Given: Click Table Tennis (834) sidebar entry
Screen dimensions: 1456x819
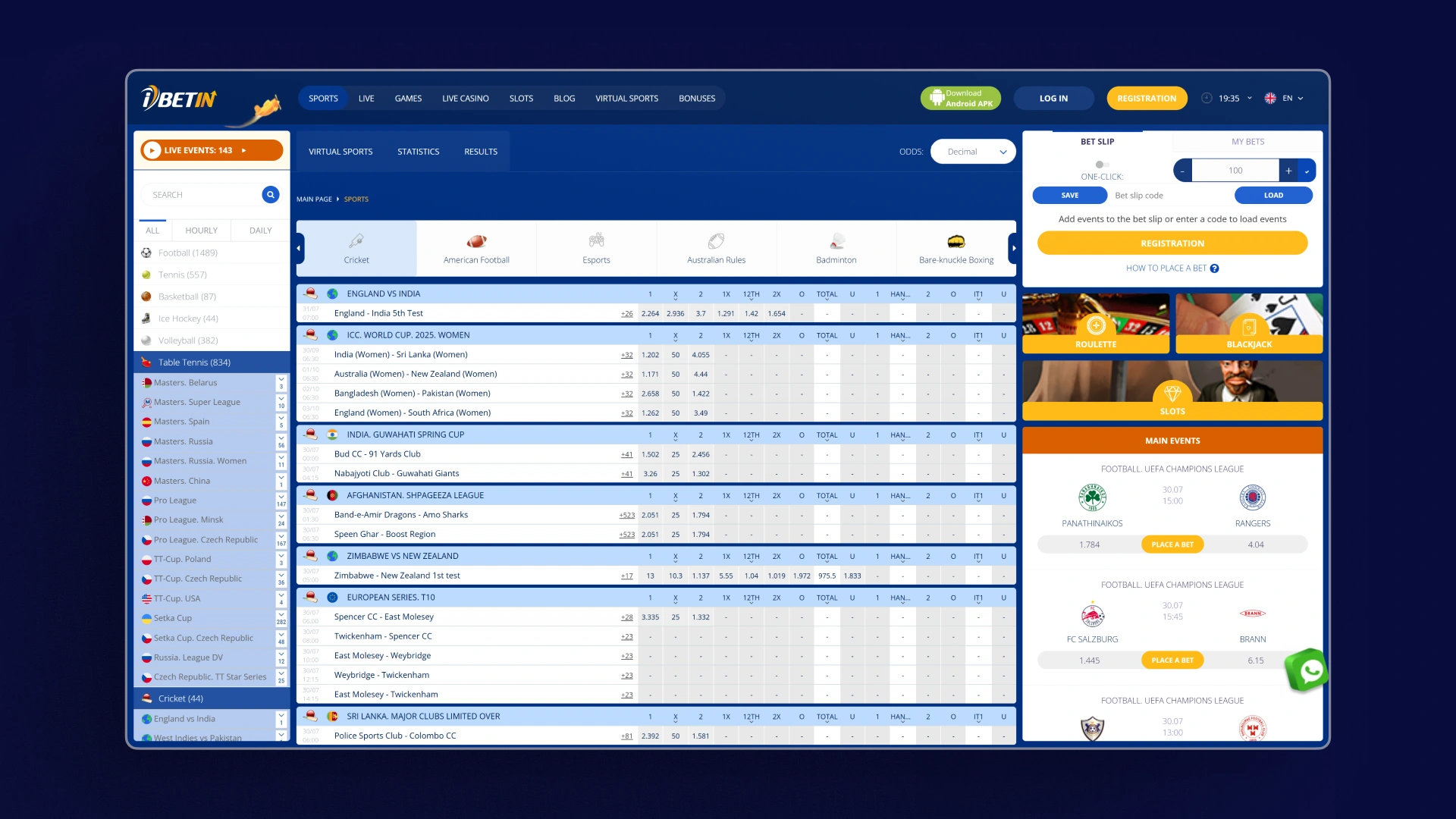Looking at the screenshot, I should [x=212, y=362].
